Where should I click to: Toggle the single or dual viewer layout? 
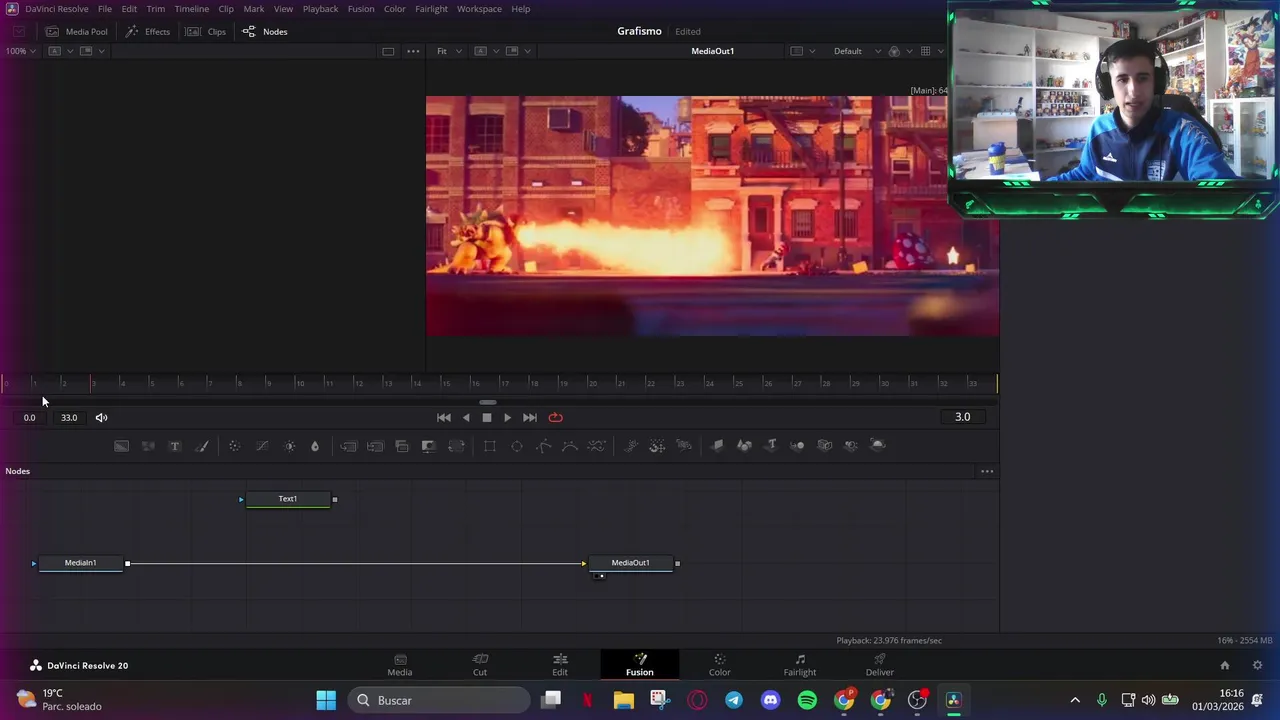click(388, 51)
